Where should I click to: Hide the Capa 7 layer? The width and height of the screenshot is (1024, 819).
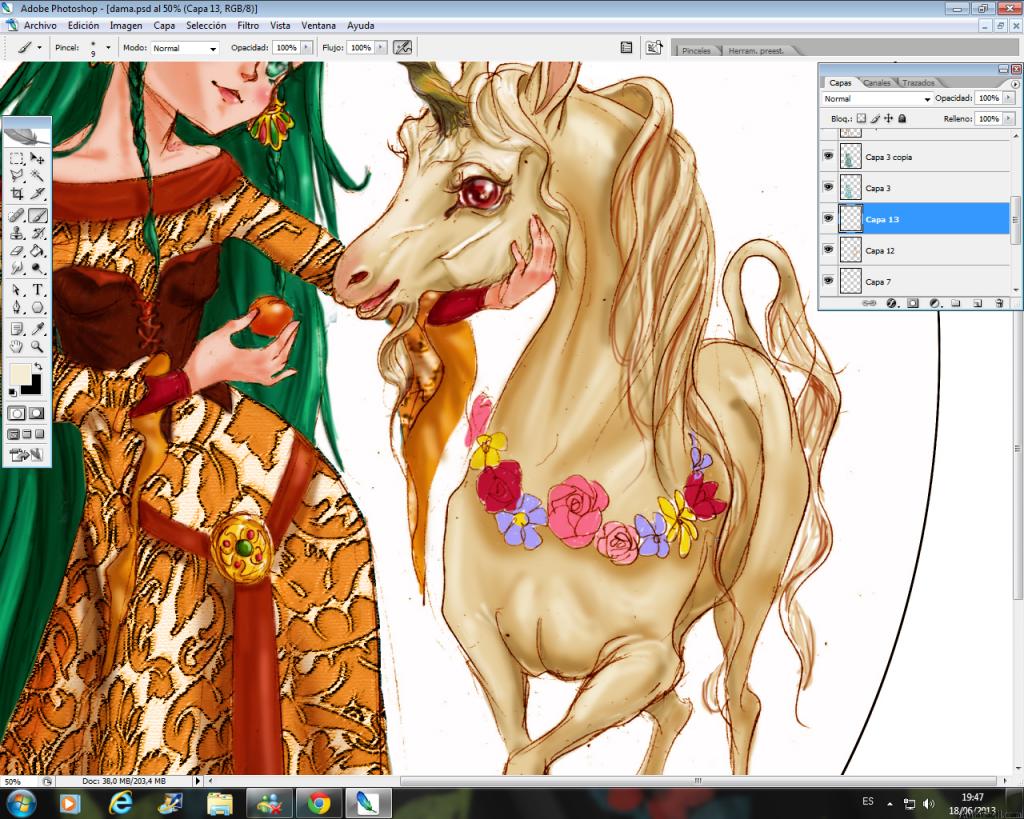pos(828,281)
